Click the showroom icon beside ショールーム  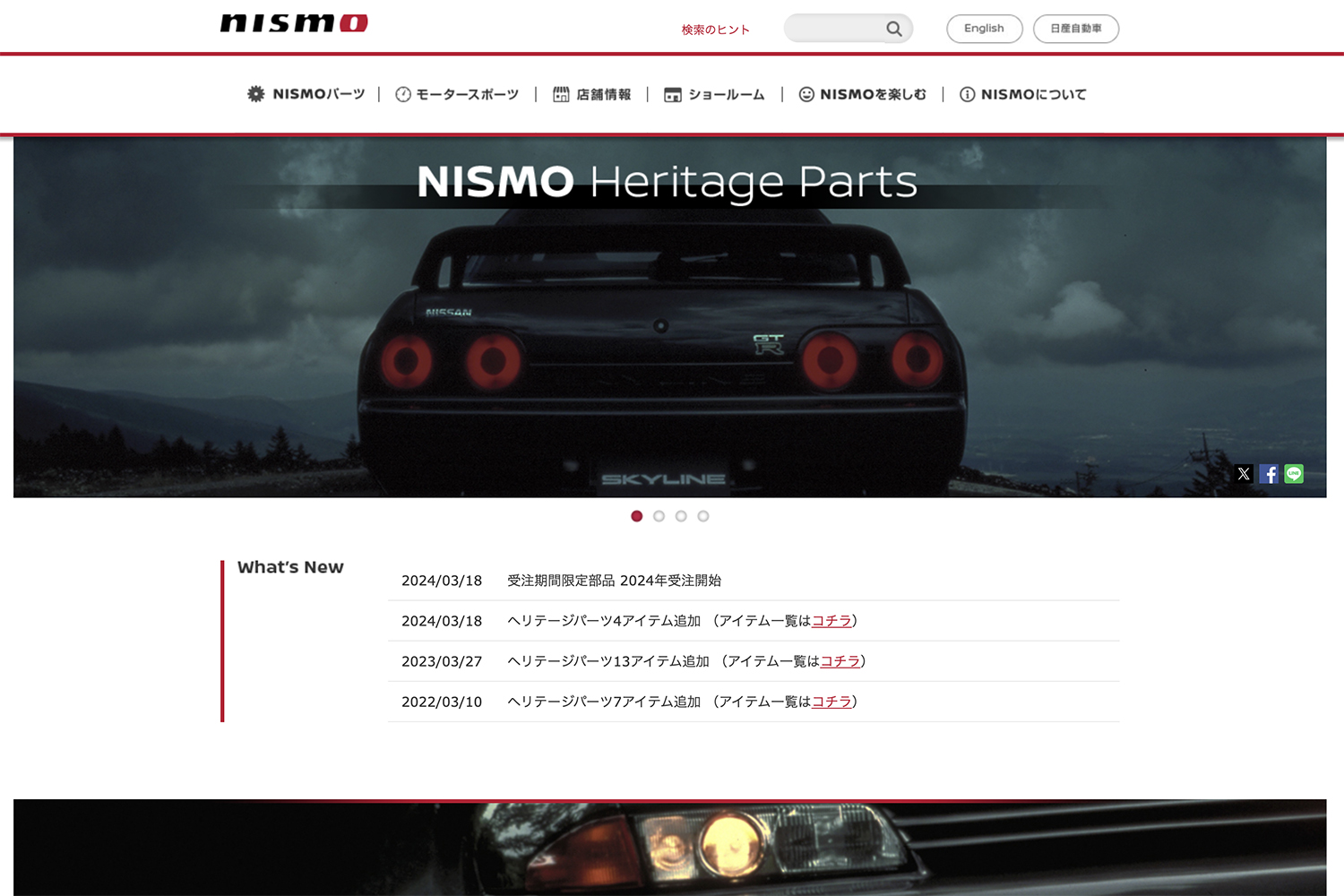[x=673, y=95]
